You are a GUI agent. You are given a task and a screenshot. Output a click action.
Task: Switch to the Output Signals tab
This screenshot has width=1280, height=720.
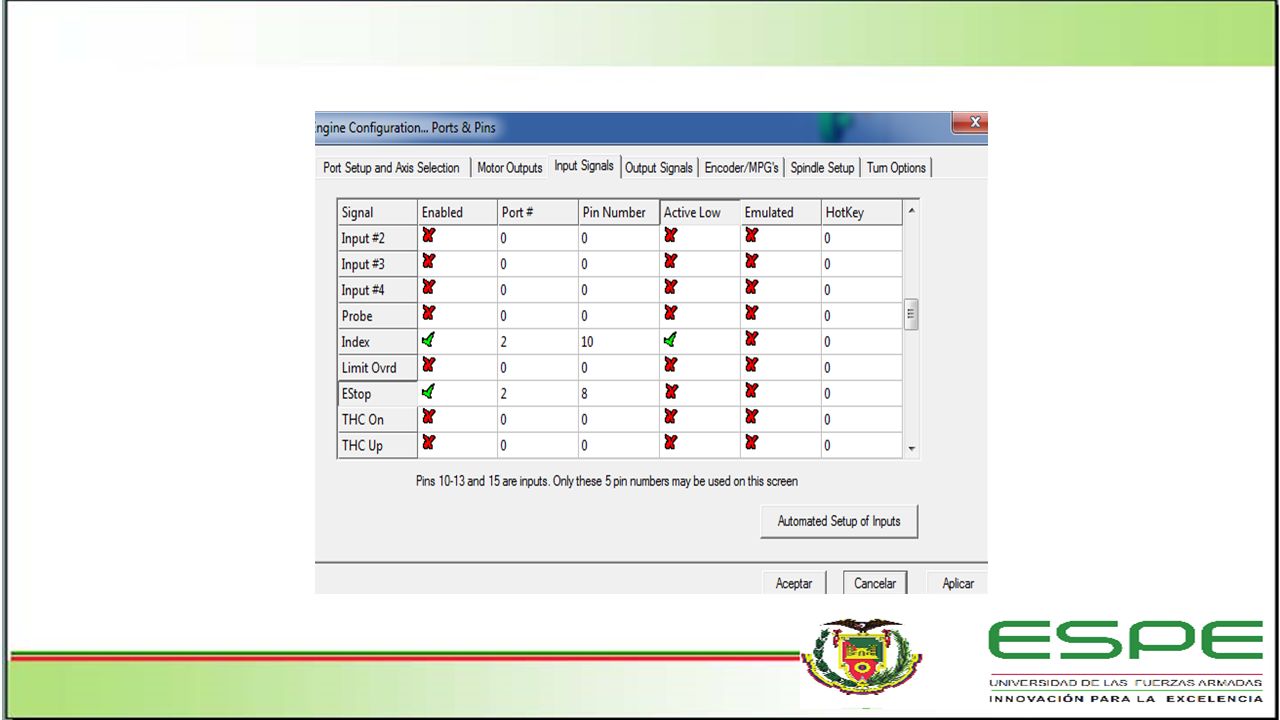659,168
